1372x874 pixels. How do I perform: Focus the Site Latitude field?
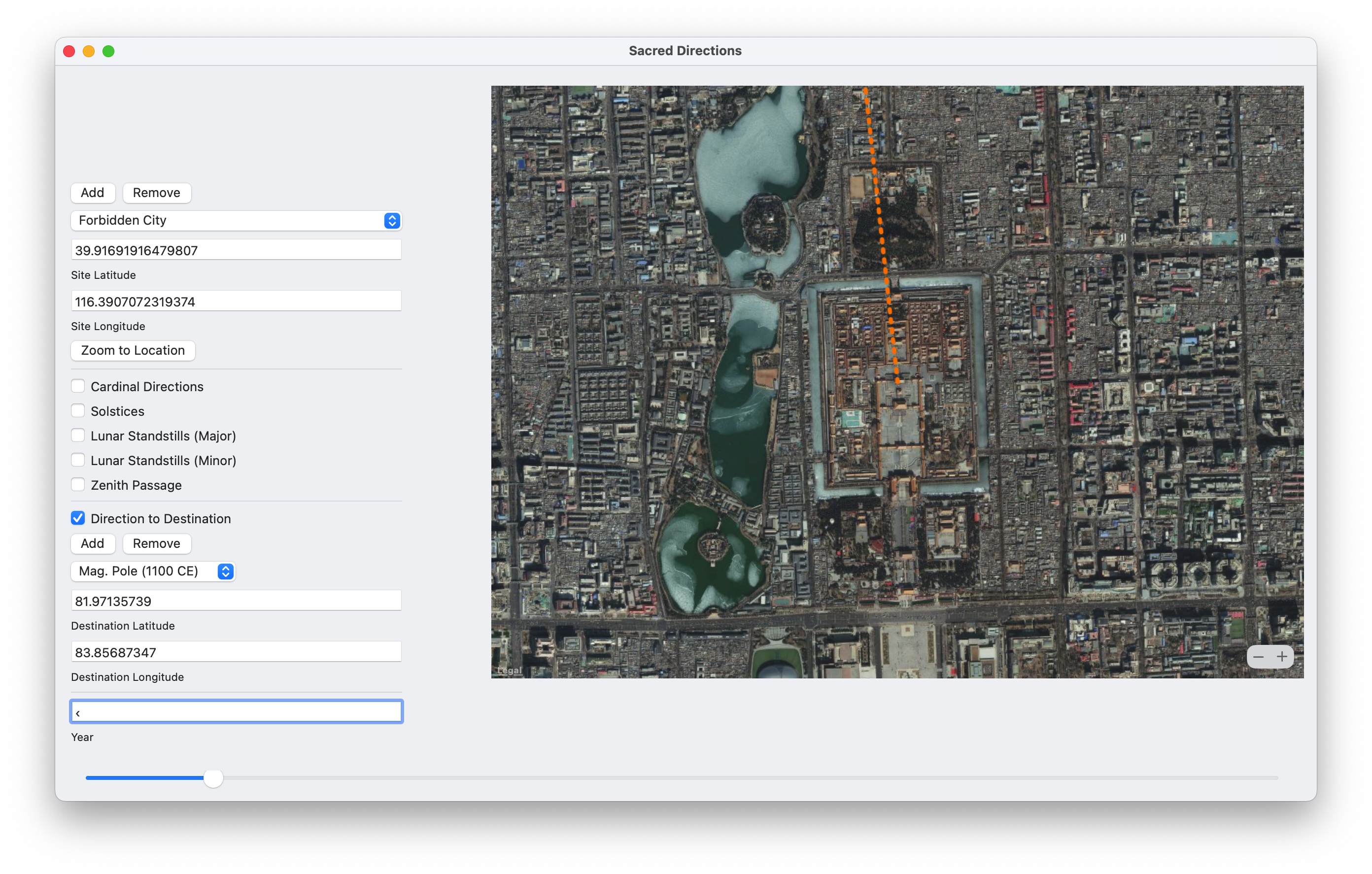coord(236,250)
